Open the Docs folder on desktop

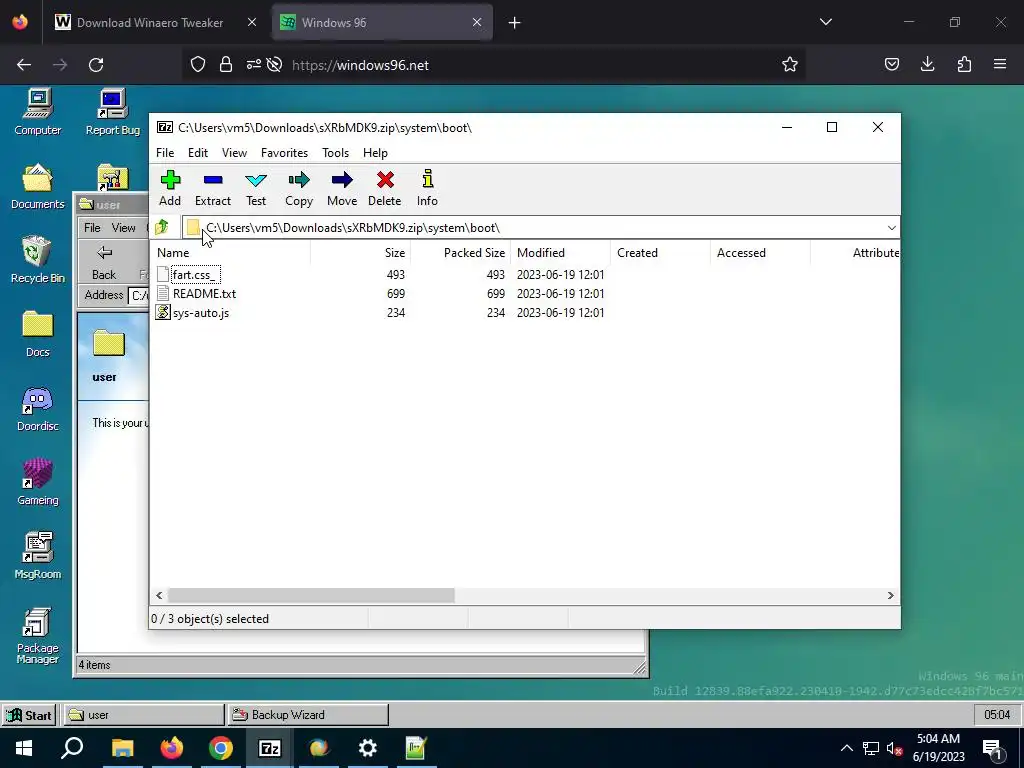click(37, 334)
